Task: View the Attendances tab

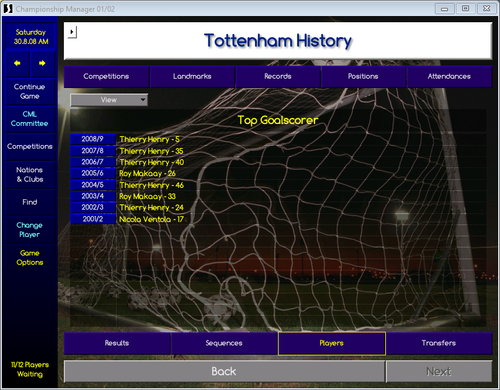Action: (449, 76)
